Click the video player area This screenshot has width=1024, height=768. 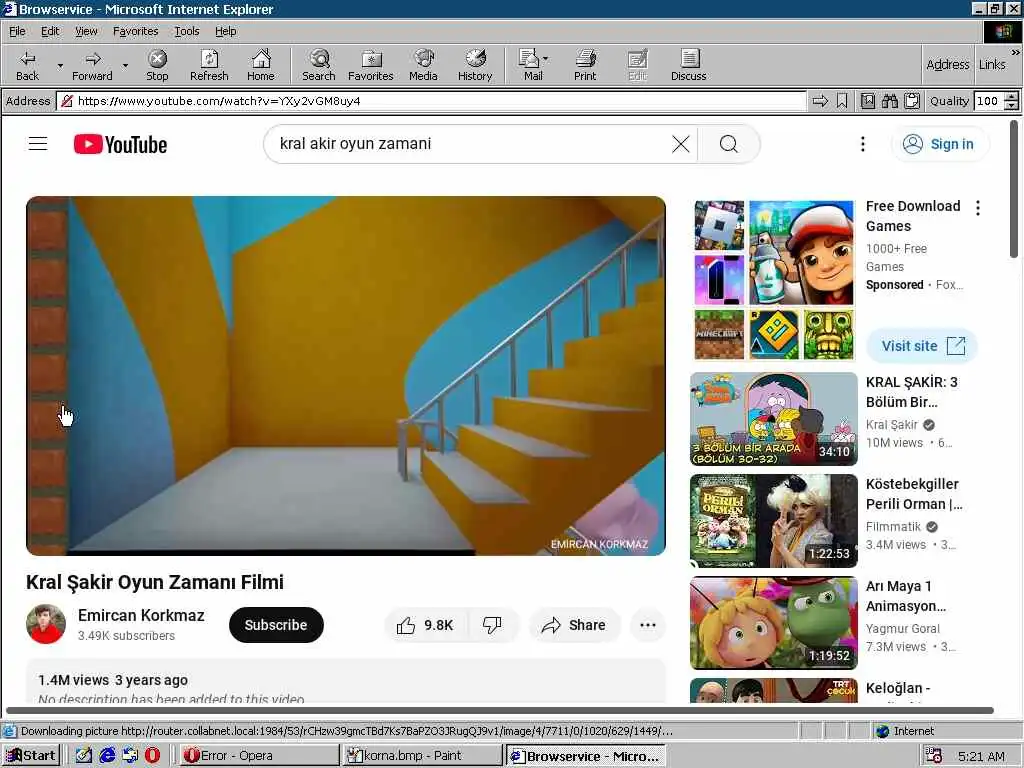(x=345, y=376)
